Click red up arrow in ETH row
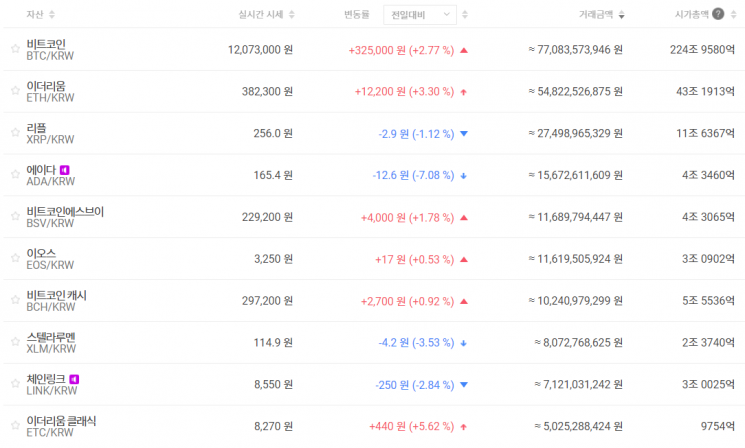 tap(464, 92)
